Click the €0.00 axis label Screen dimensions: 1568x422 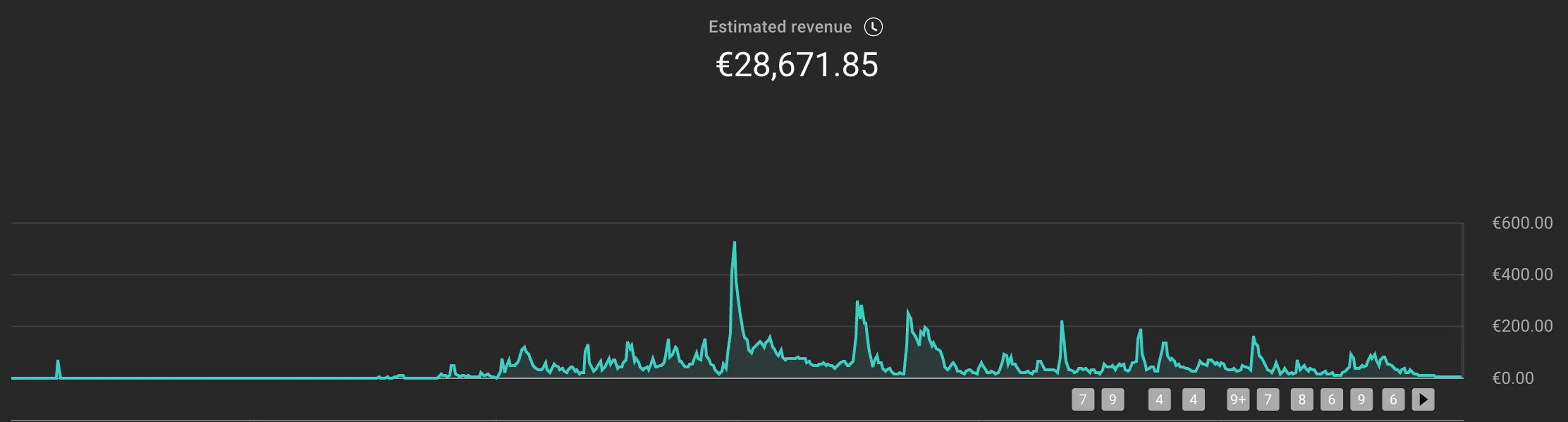pyautogui.click(x=1513, y=378)
